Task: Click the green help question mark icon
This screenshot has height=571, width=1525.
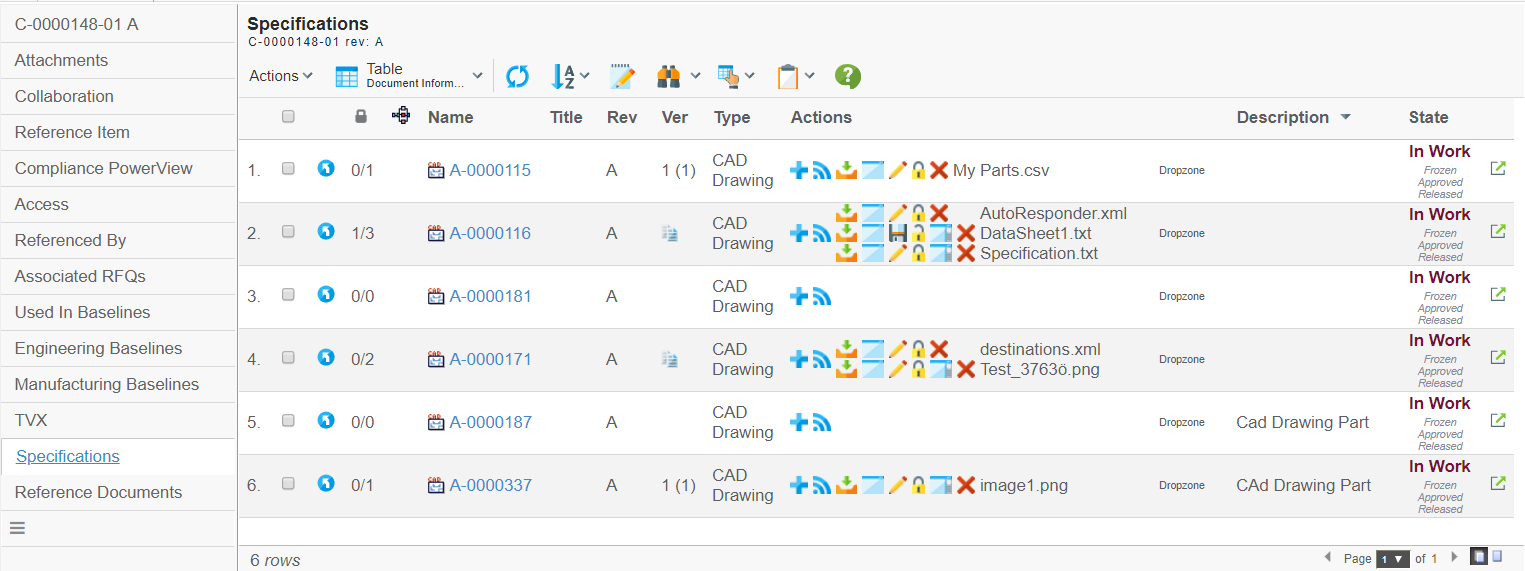Action: [848, 76]
